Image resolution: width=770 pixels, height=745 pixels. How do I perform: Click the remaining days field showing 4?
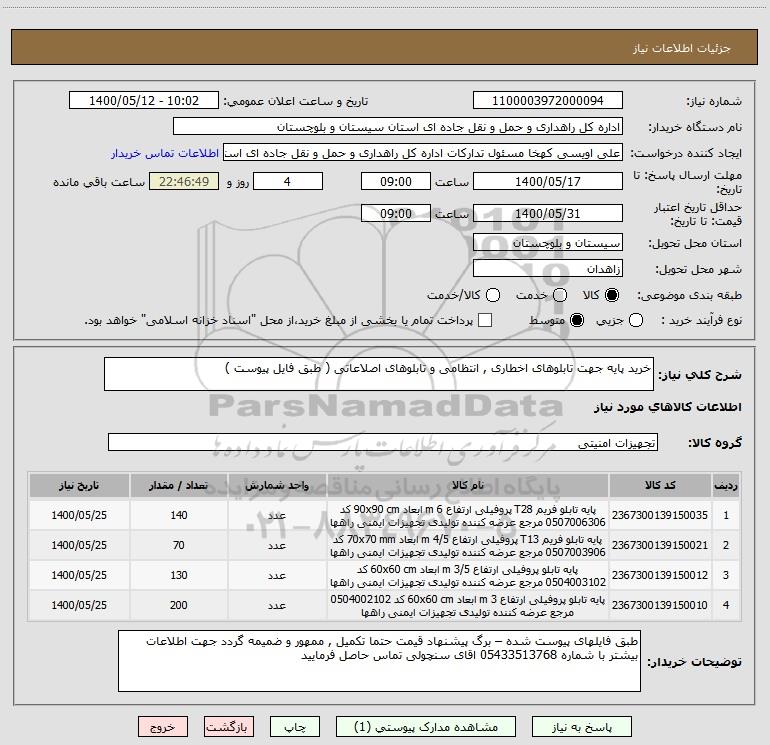288,182
